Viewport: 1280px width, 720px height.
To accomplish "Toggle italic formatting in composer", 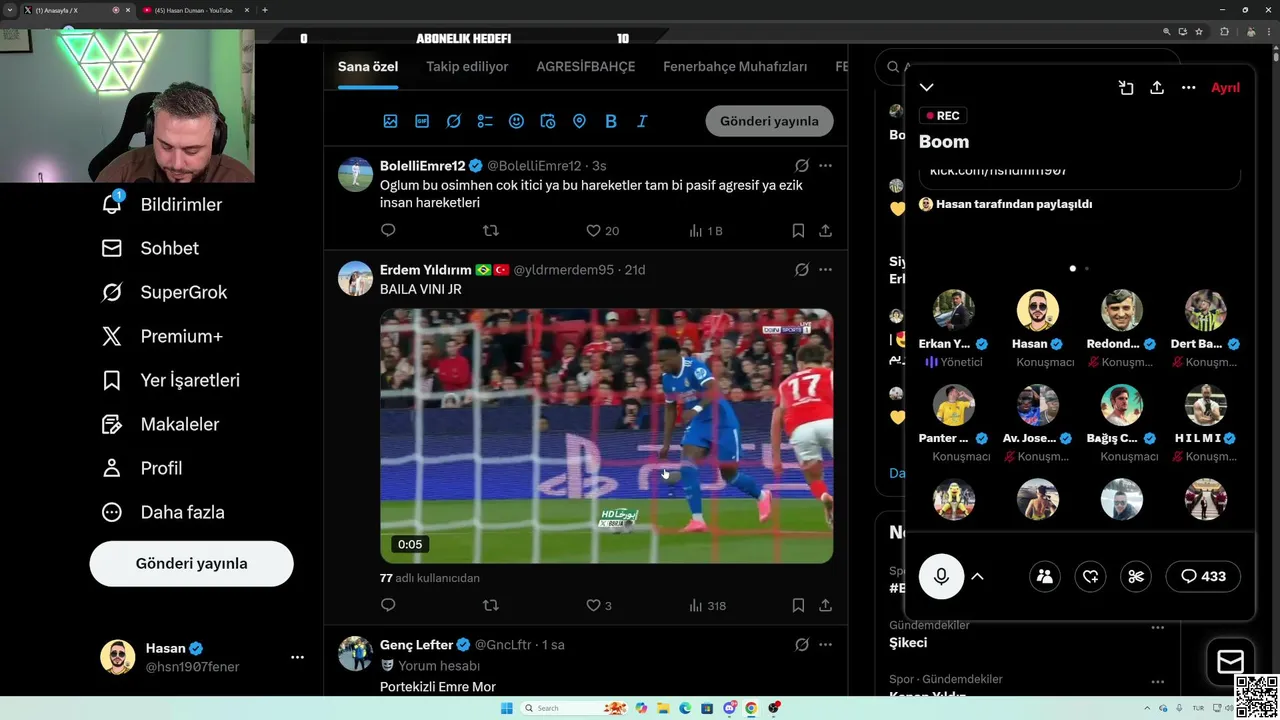I will point(642,121).
